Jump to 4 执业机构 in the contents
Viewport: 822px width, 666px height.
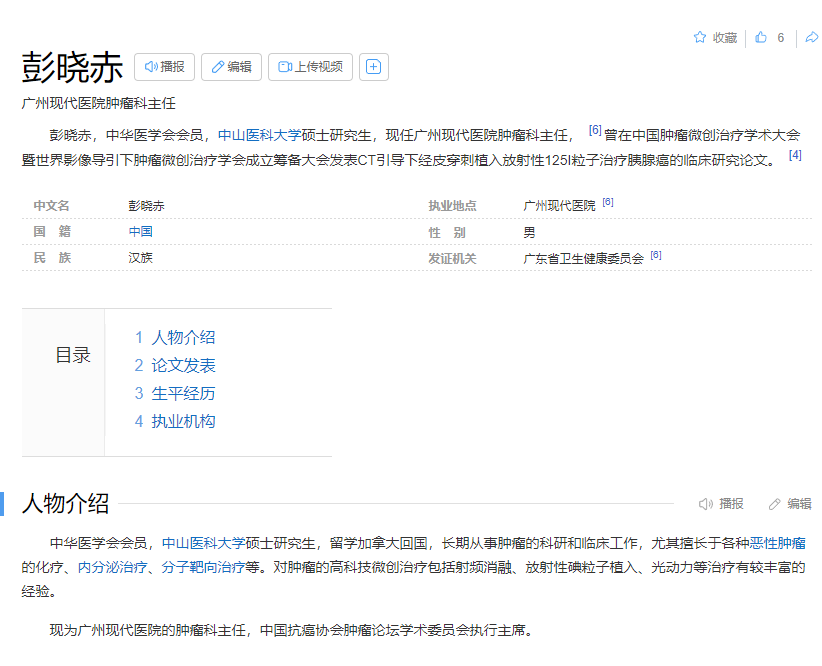click(175, 421)
